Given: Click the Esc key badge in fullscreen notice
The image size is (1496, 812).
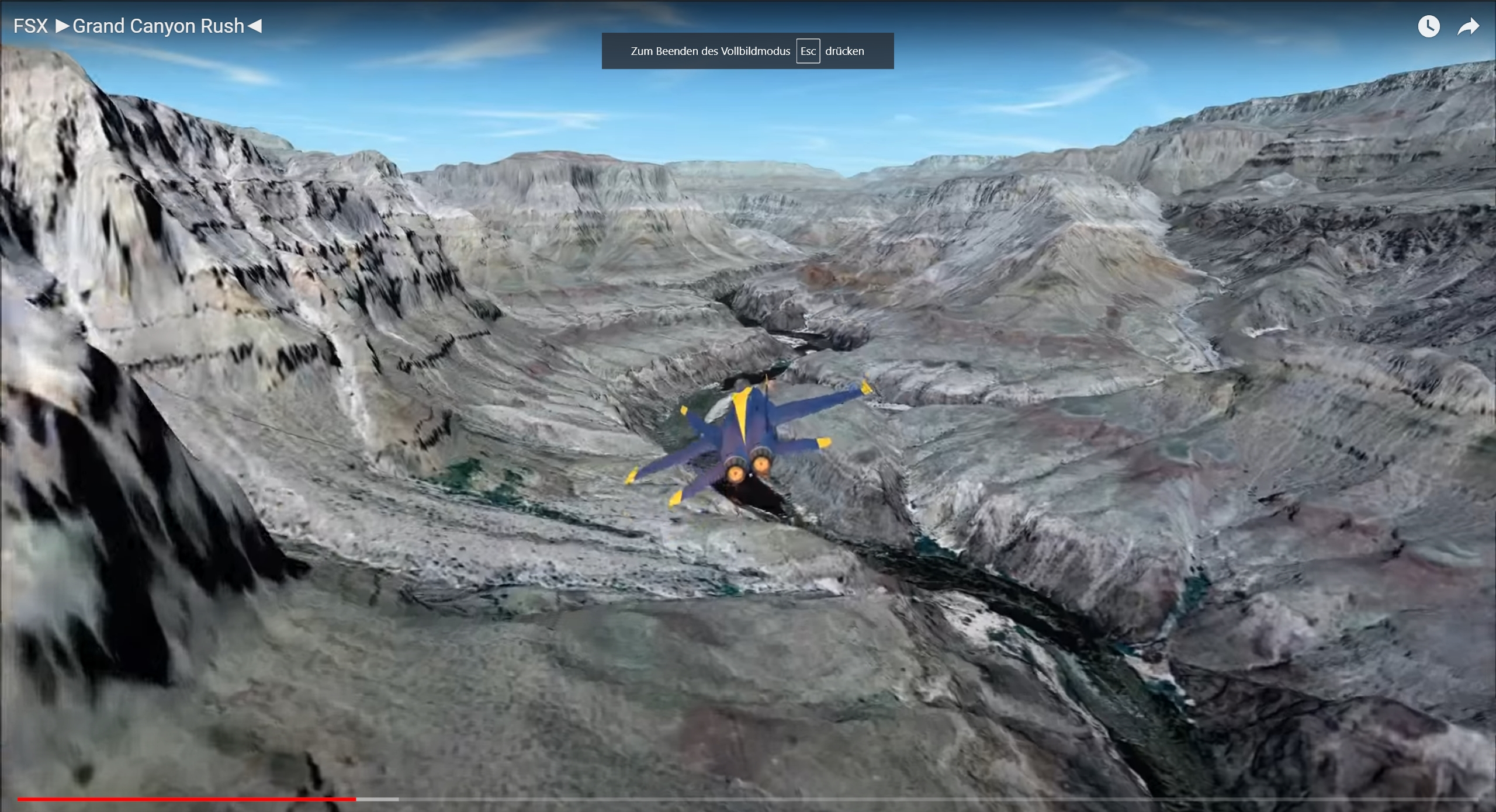Looking at the screenshot, I should (808, 51).
